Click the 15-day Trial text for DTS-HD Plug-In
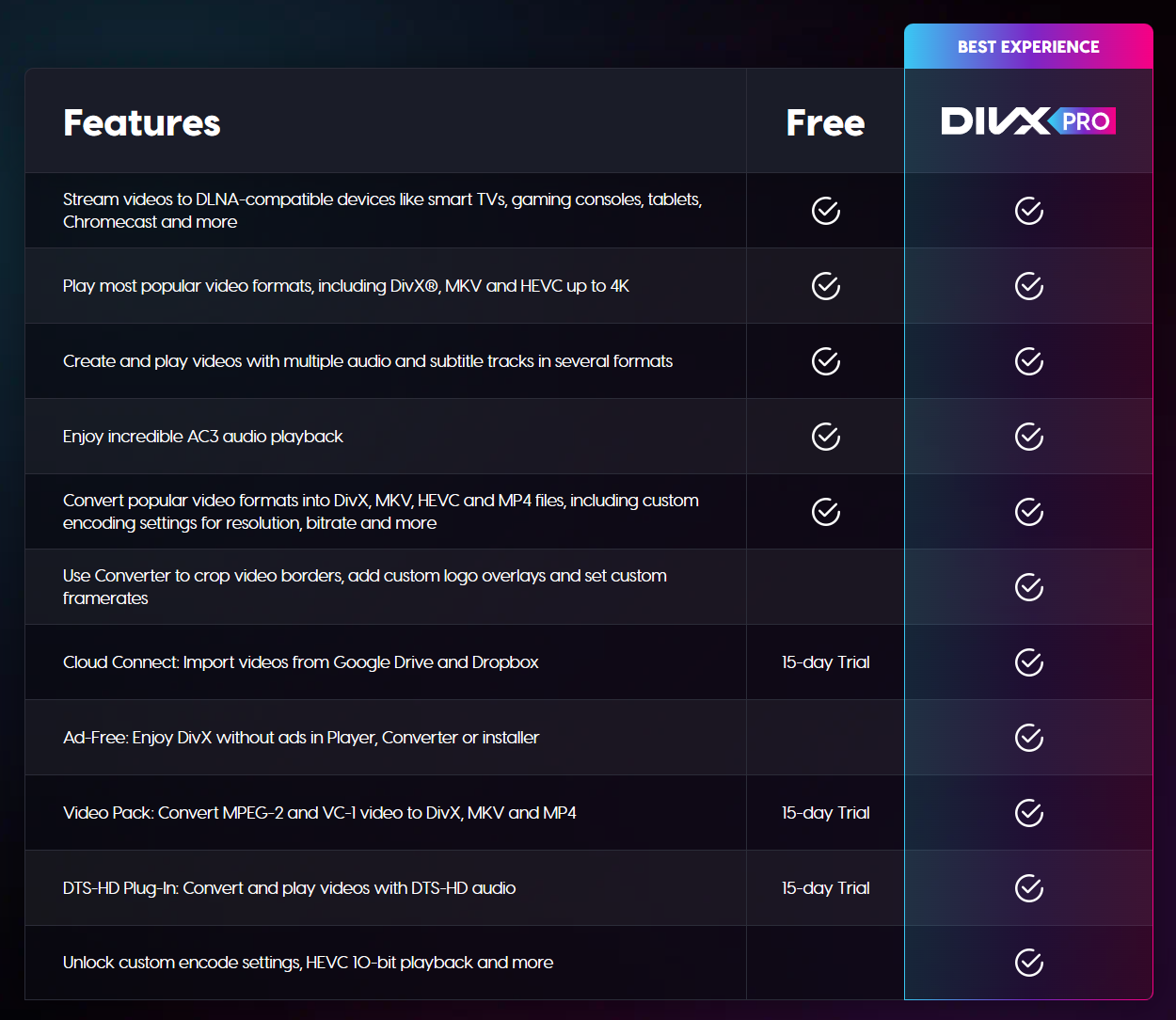 tap(826, 888)
